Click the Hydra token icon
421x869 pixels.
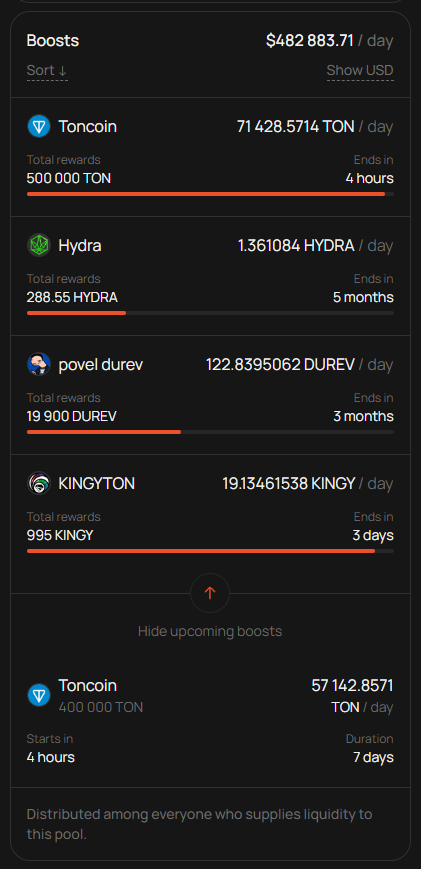pos(39,246)
